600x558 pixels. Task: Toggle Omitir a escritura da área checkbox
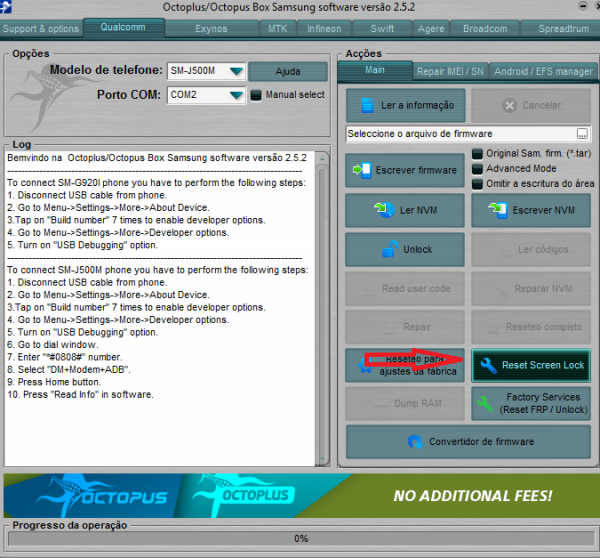click(x=477, y=184)
